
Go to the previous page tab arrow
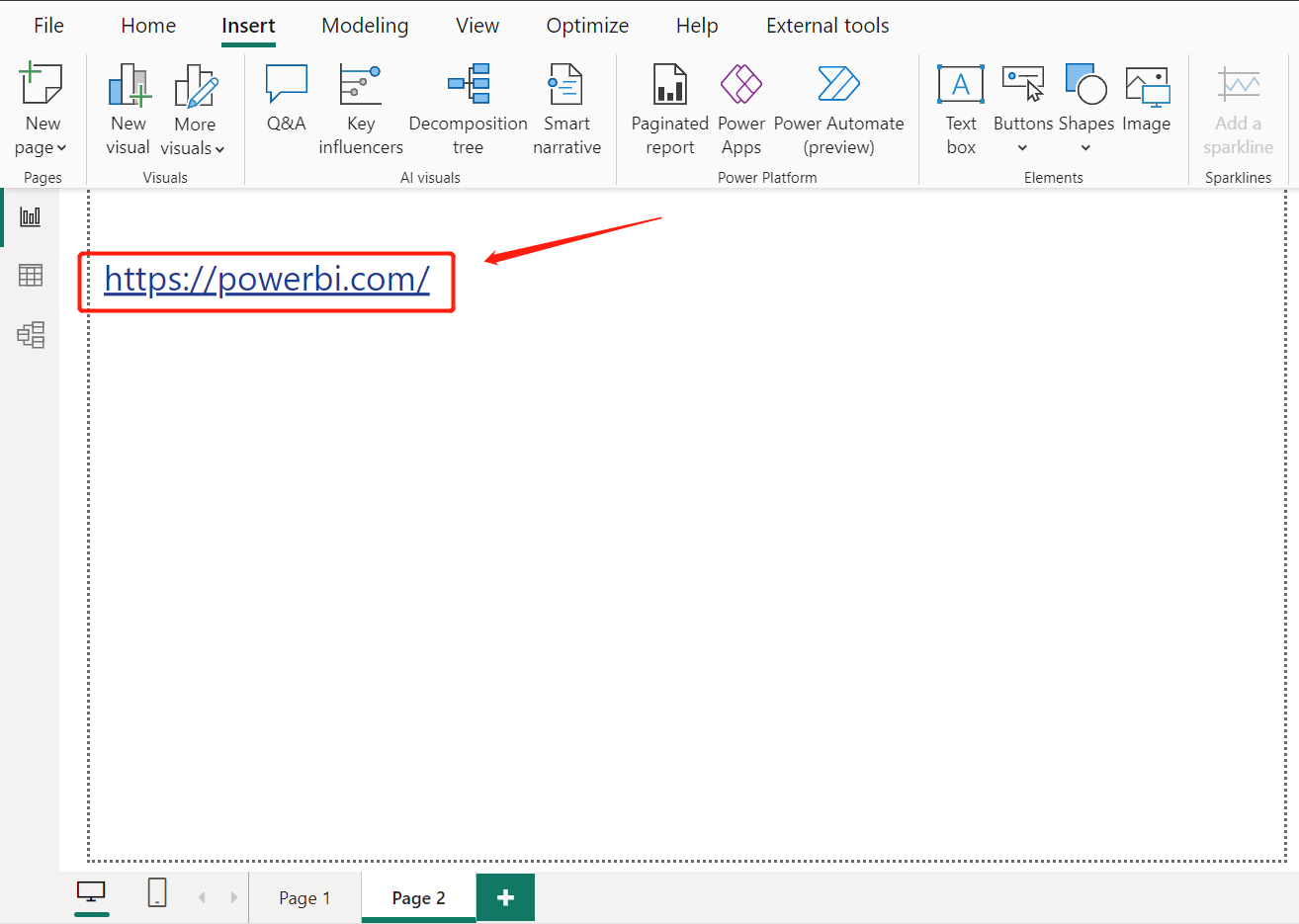202,897
